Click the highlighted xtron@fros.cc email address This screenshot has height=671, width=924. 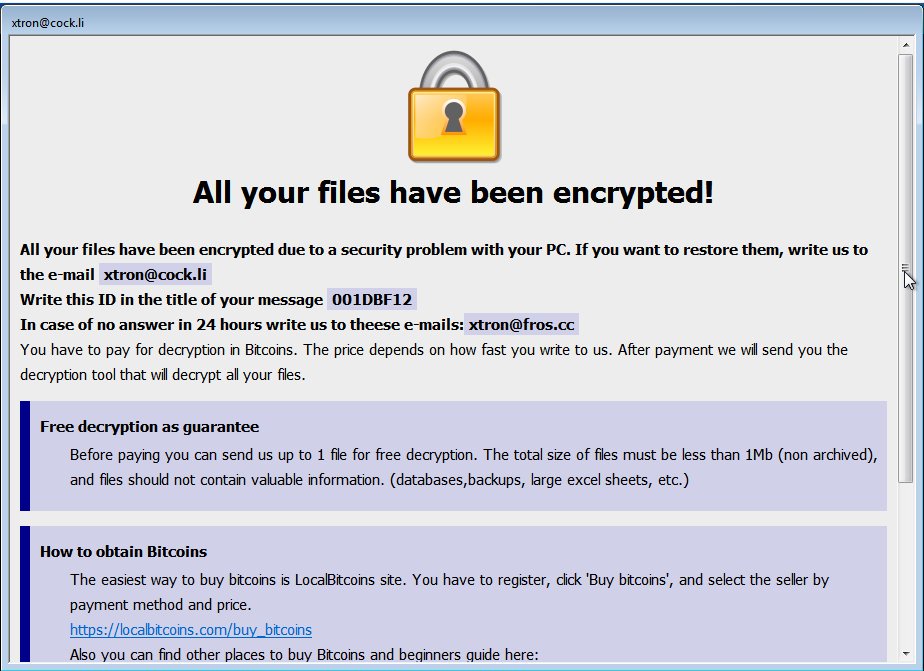(x=522, y=325)
